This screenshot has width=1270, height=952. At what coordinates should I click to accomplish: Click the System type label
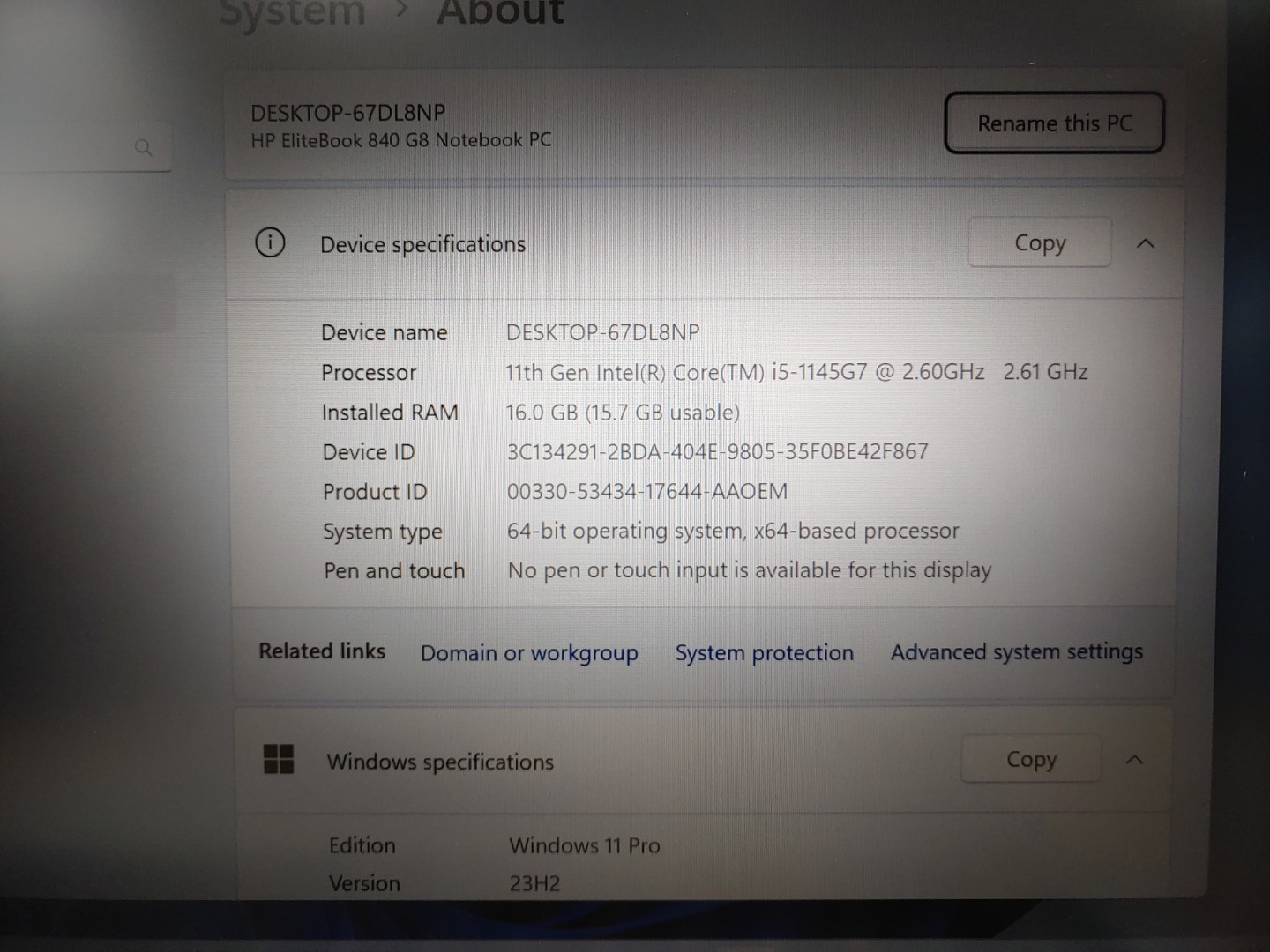pos(383,532)
